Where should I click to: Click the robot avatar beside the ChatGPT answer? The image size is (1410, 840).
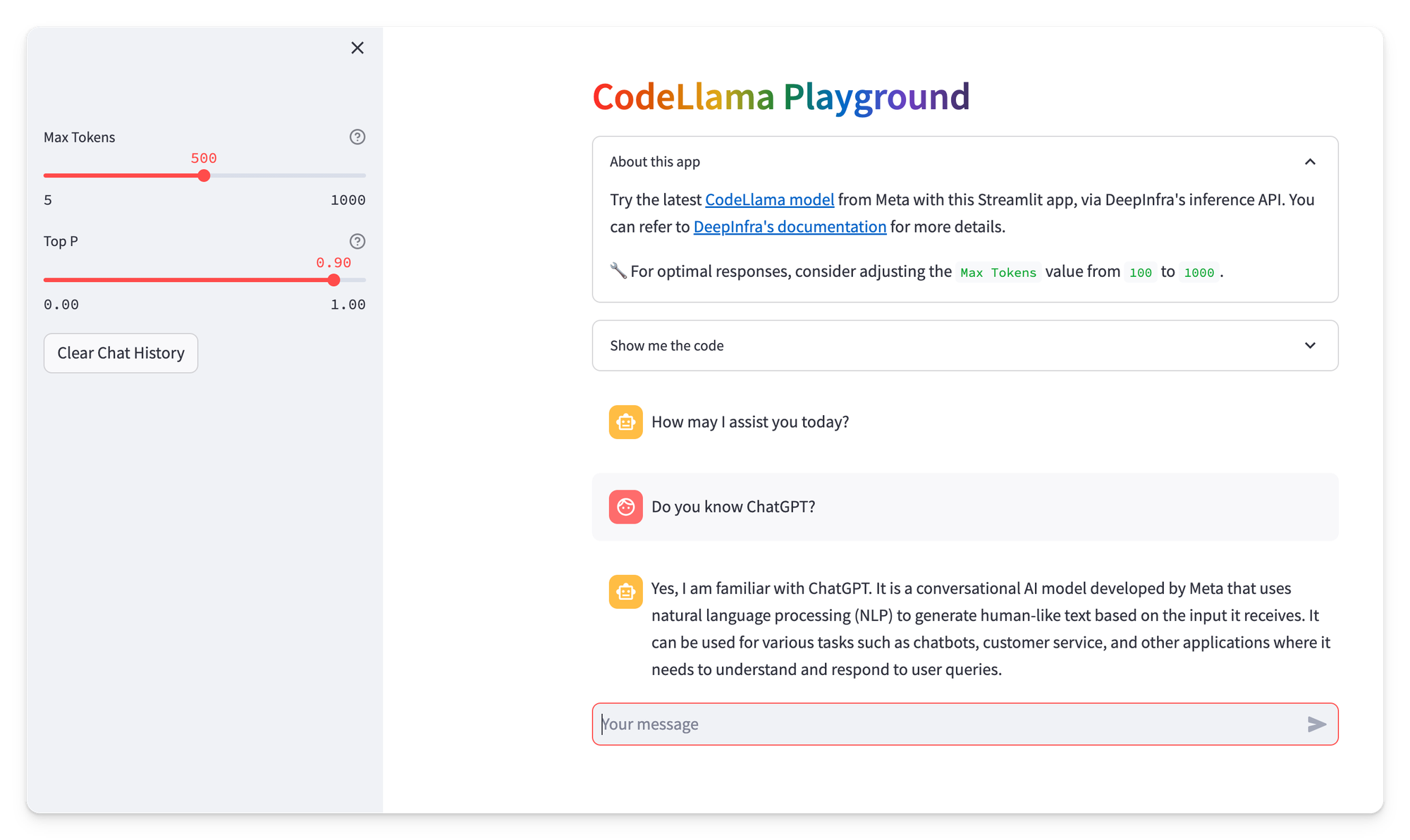[625, 591]
